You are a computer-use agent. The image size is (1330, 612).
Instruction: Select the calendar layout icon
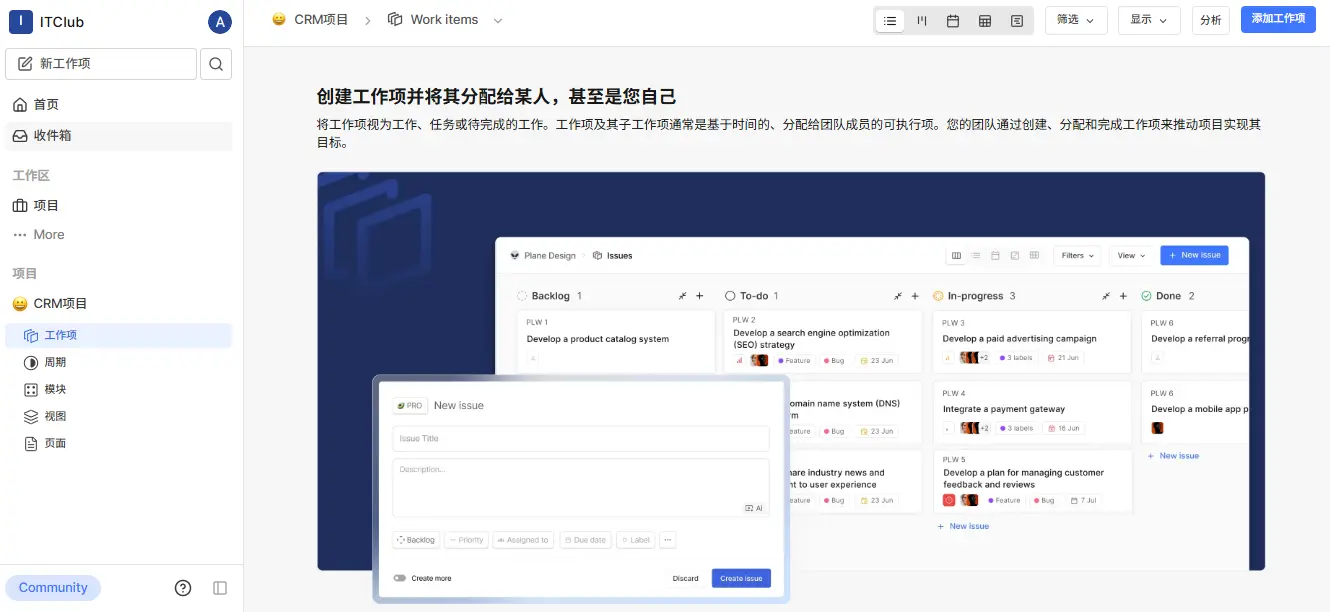click(953, 21)
